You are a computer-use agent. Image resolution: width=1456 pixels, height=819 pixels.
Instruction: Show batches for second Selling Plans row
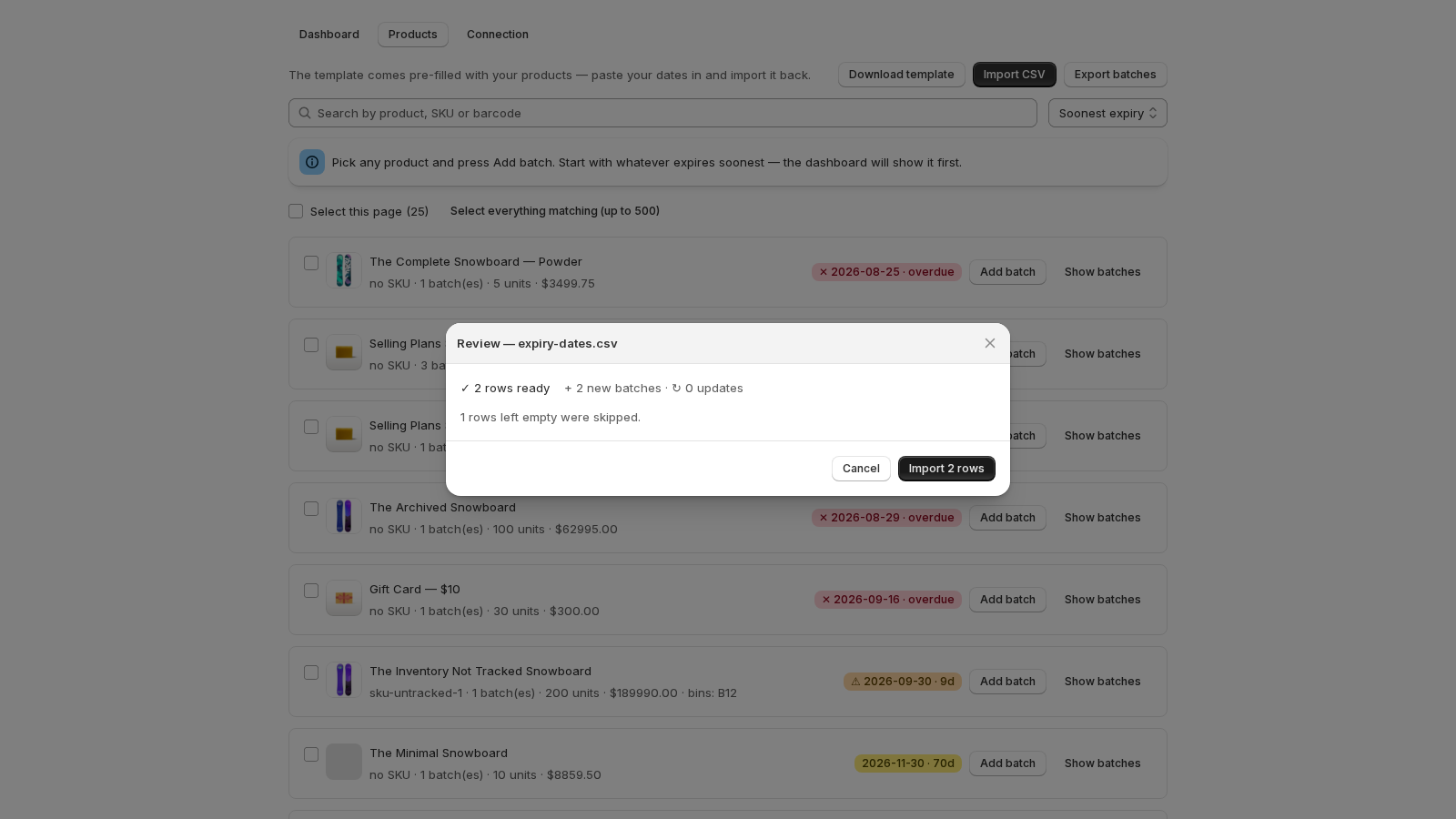(1103, 436)
